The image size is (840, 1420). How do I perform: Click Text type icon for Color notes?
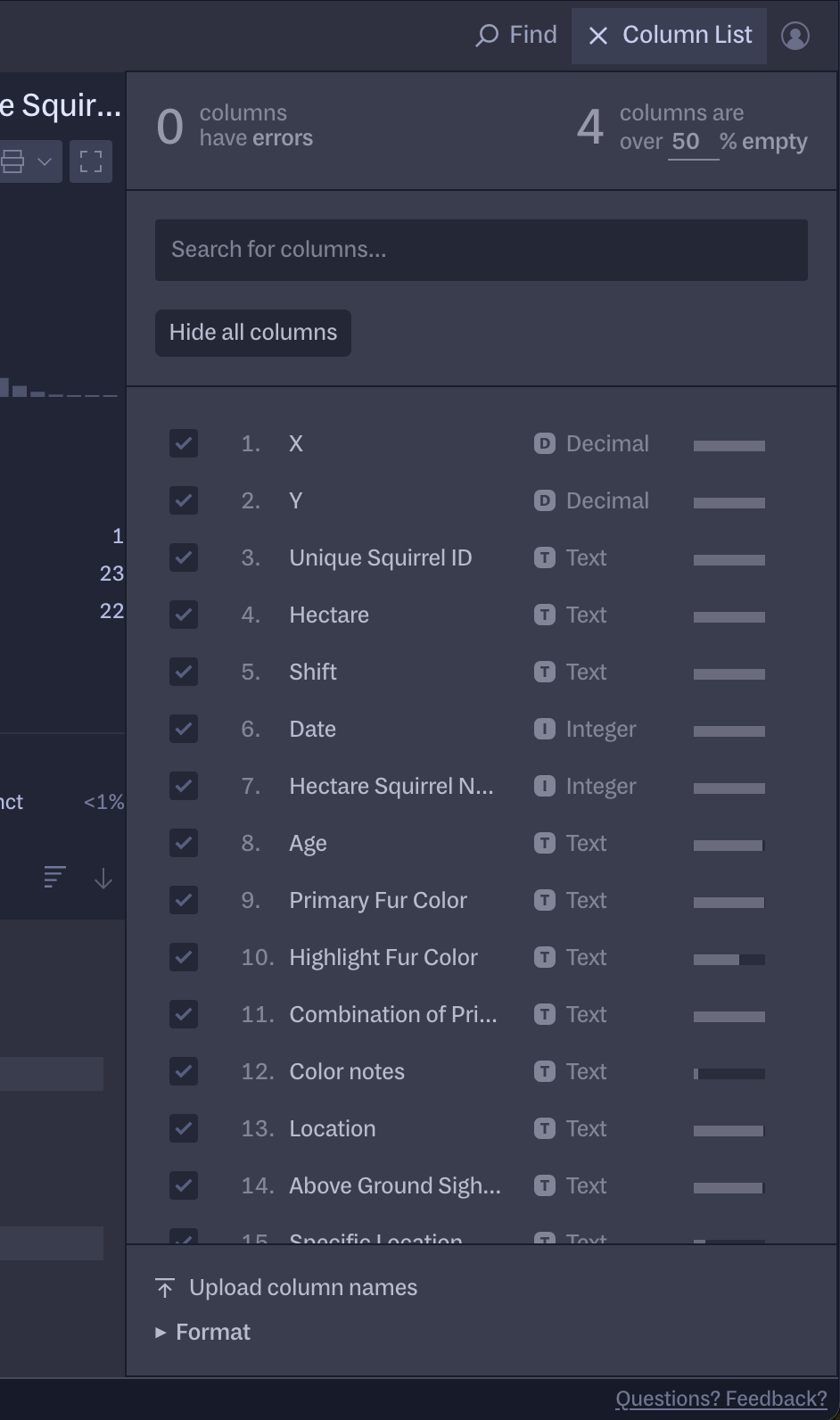click(x=545, y=1071)
